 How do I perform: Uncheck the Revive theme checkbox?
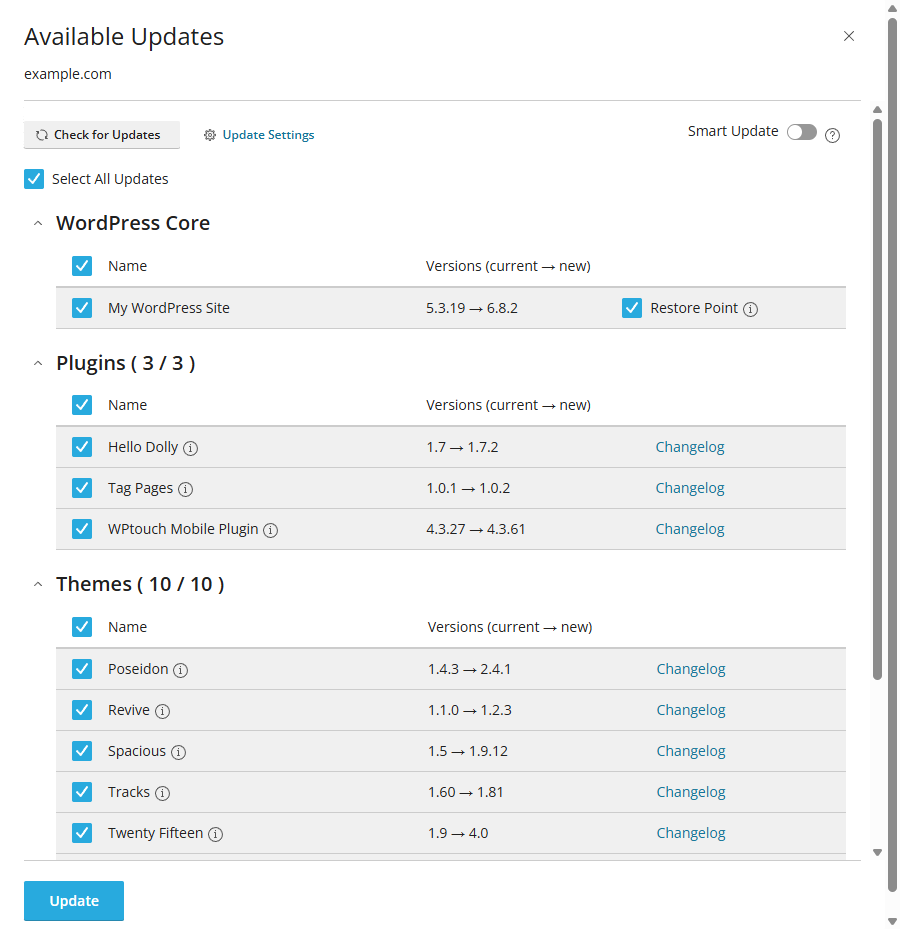82,710
